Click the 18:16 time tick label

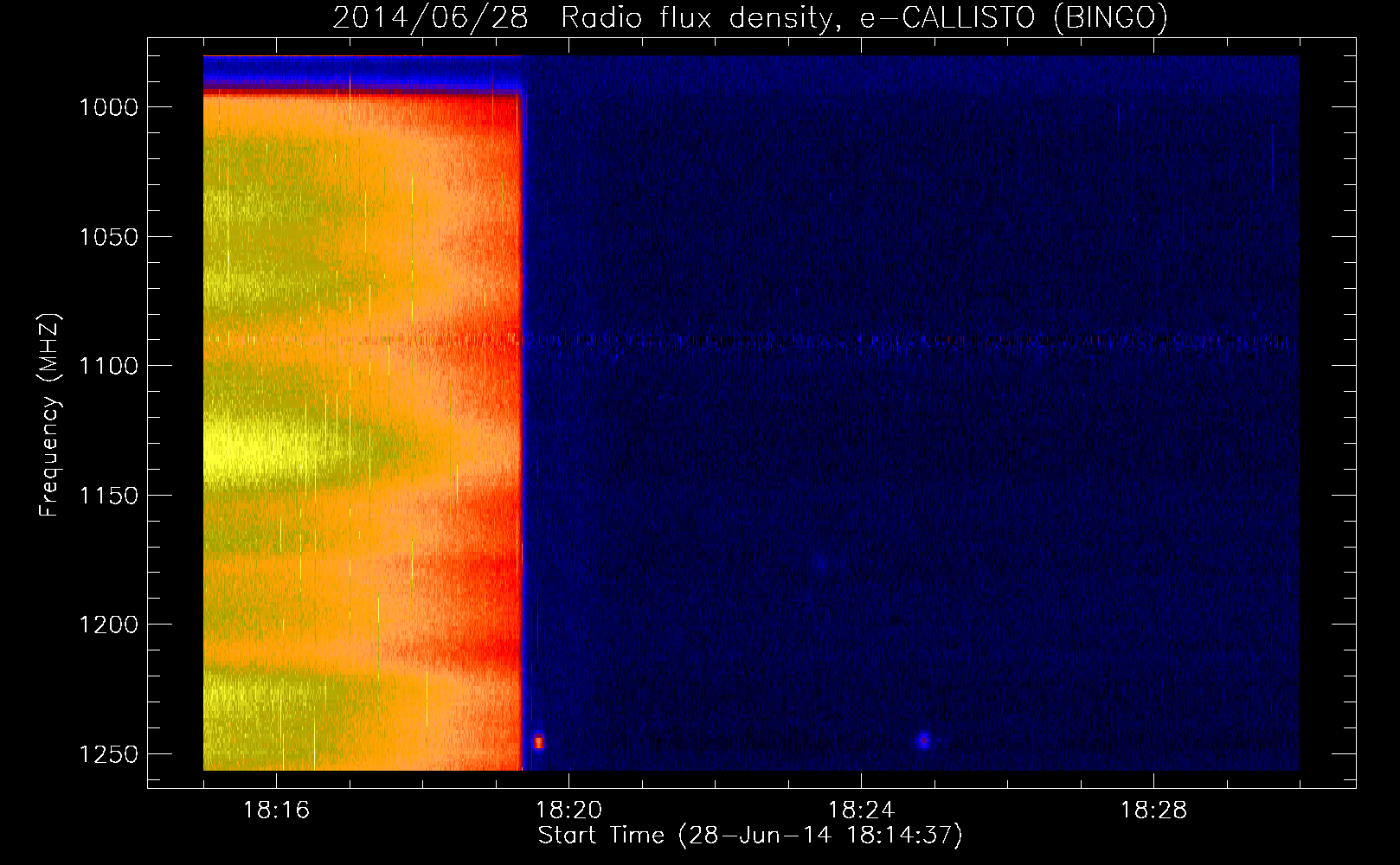coord(276,811)
